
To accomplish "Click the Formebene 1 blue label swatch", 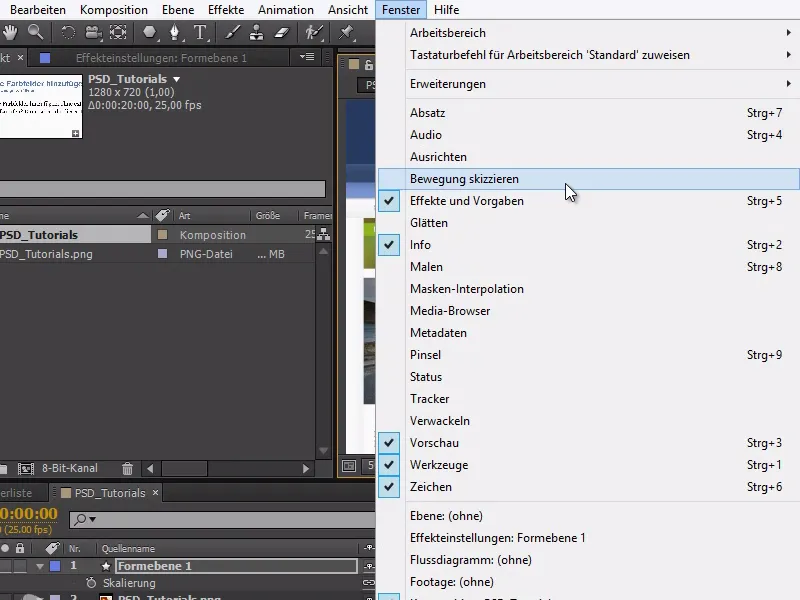I will (x=55, y=566).
